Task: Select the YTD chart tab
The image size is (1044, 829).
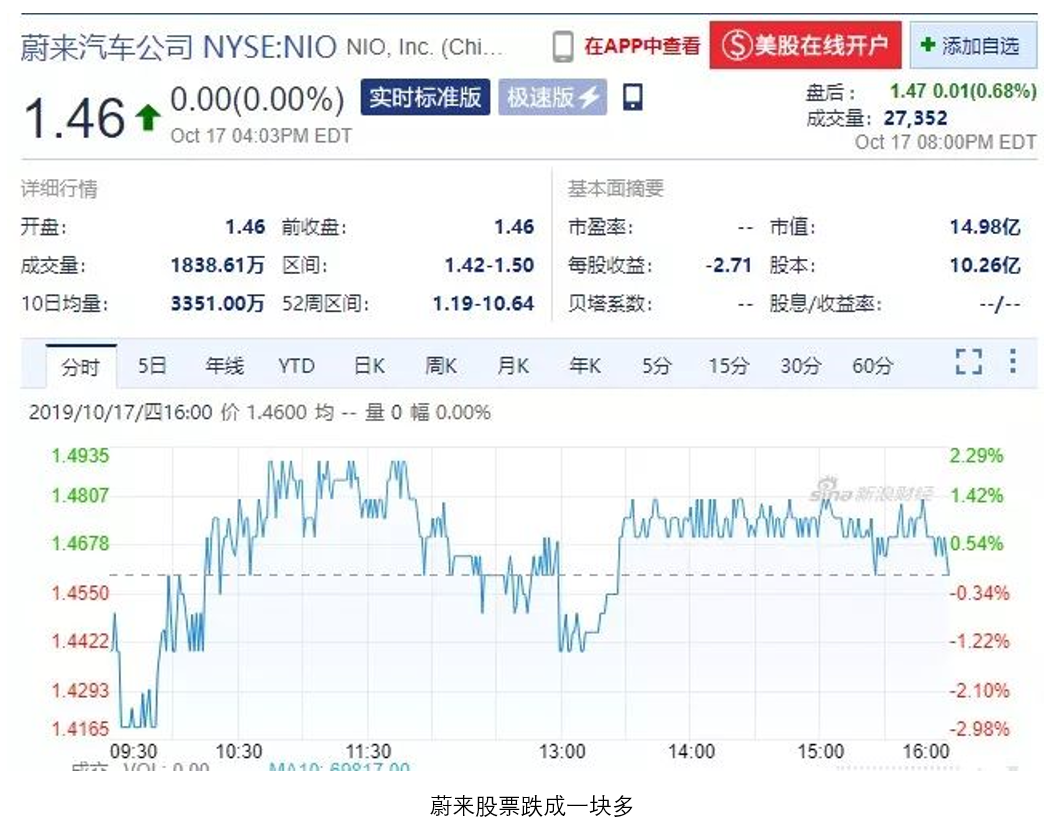Action: [x=296, y=366]
